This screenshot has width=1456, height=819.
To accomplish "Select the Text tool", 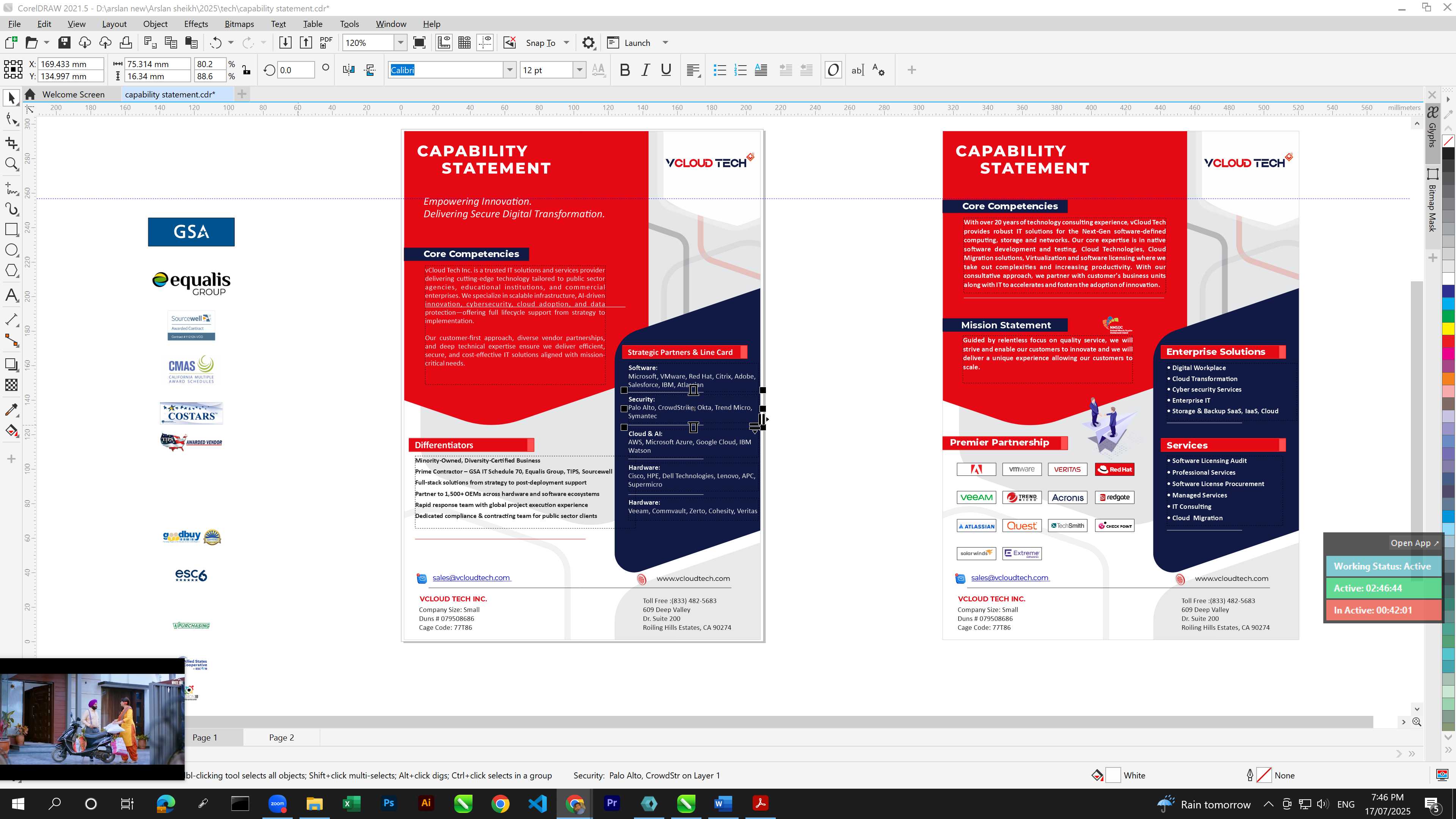I will (11, 295).
